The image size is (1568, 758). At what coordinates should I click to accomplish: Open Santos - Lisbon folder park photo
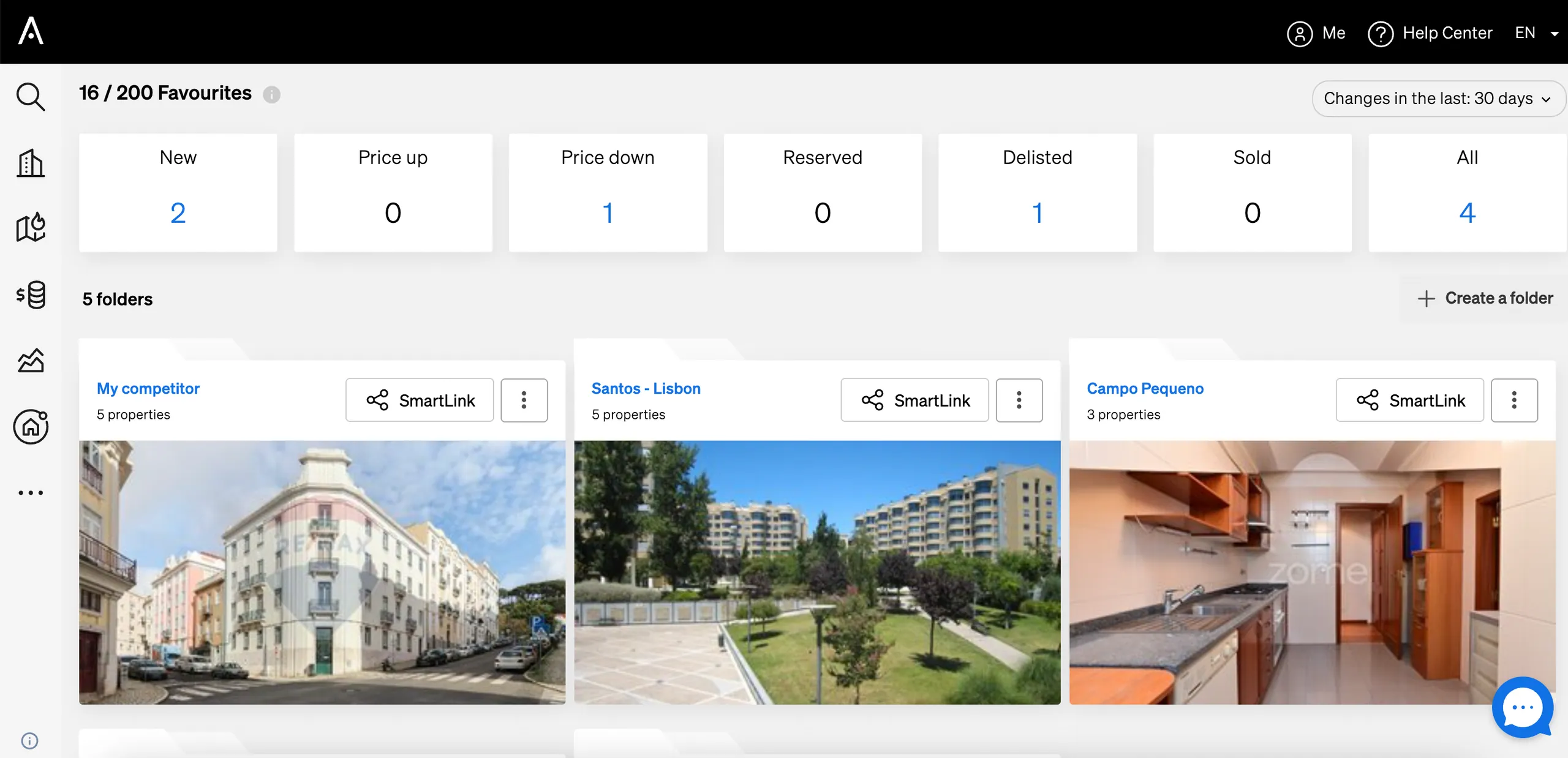[817, 572]
